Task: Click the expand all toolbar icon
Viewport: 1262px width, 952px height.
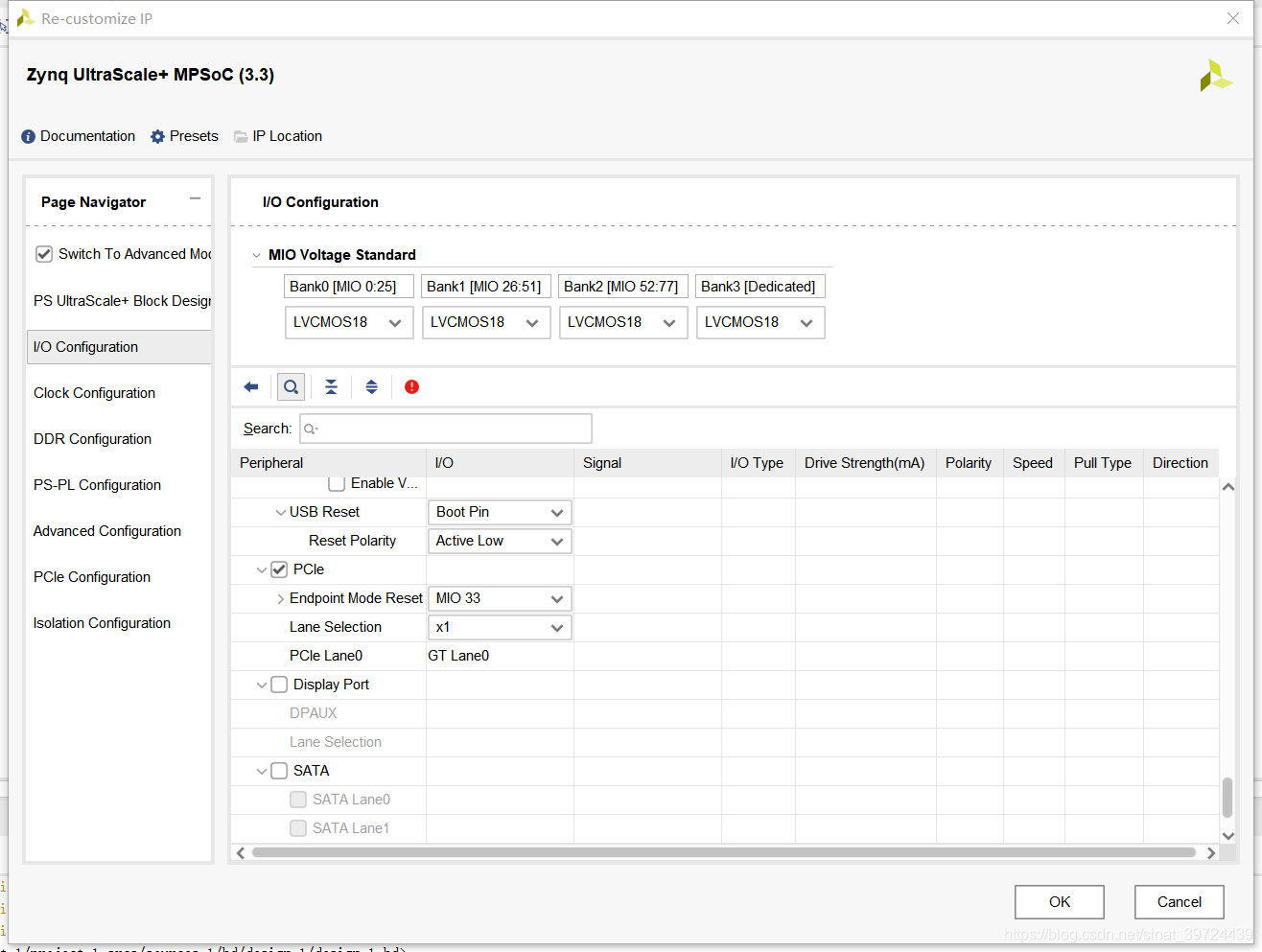Action: pos(371,387)
